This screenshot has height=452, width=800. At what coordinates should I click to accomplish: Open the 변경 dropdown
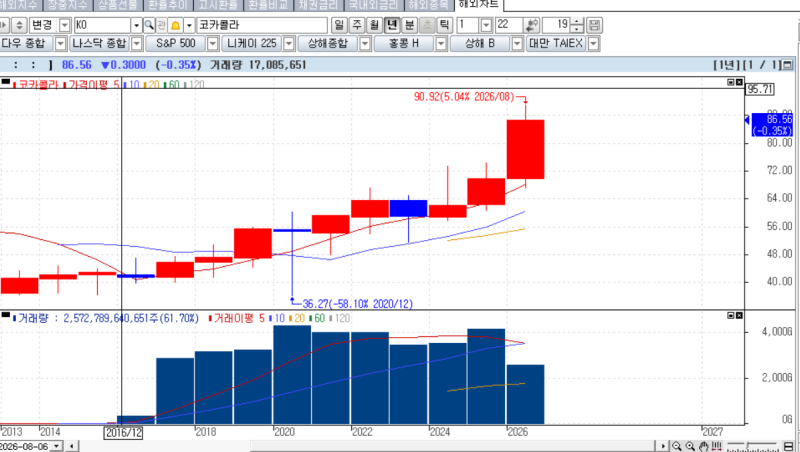point(65,25)
